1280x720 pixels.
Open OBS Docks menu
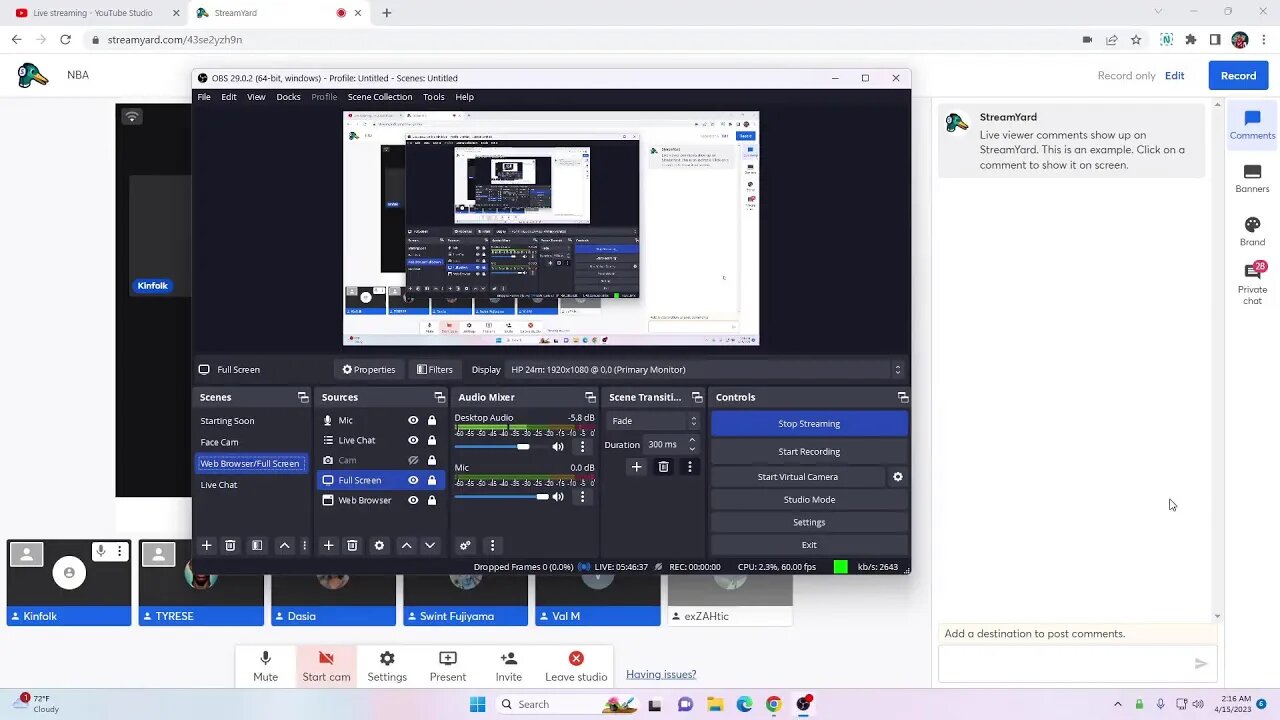(x=288, y=97)
